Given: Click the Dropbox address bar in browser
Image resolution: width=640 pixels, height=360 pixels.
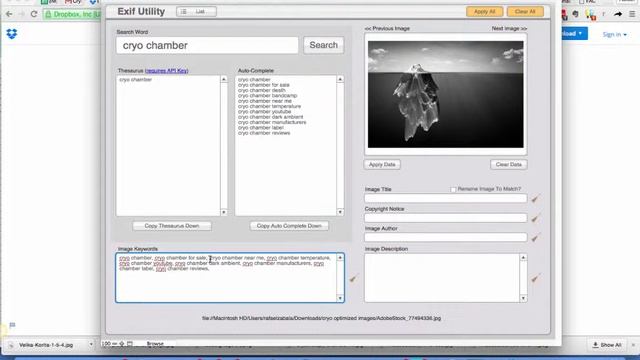Looking at the screenshot, I should [x=72, y=14].
